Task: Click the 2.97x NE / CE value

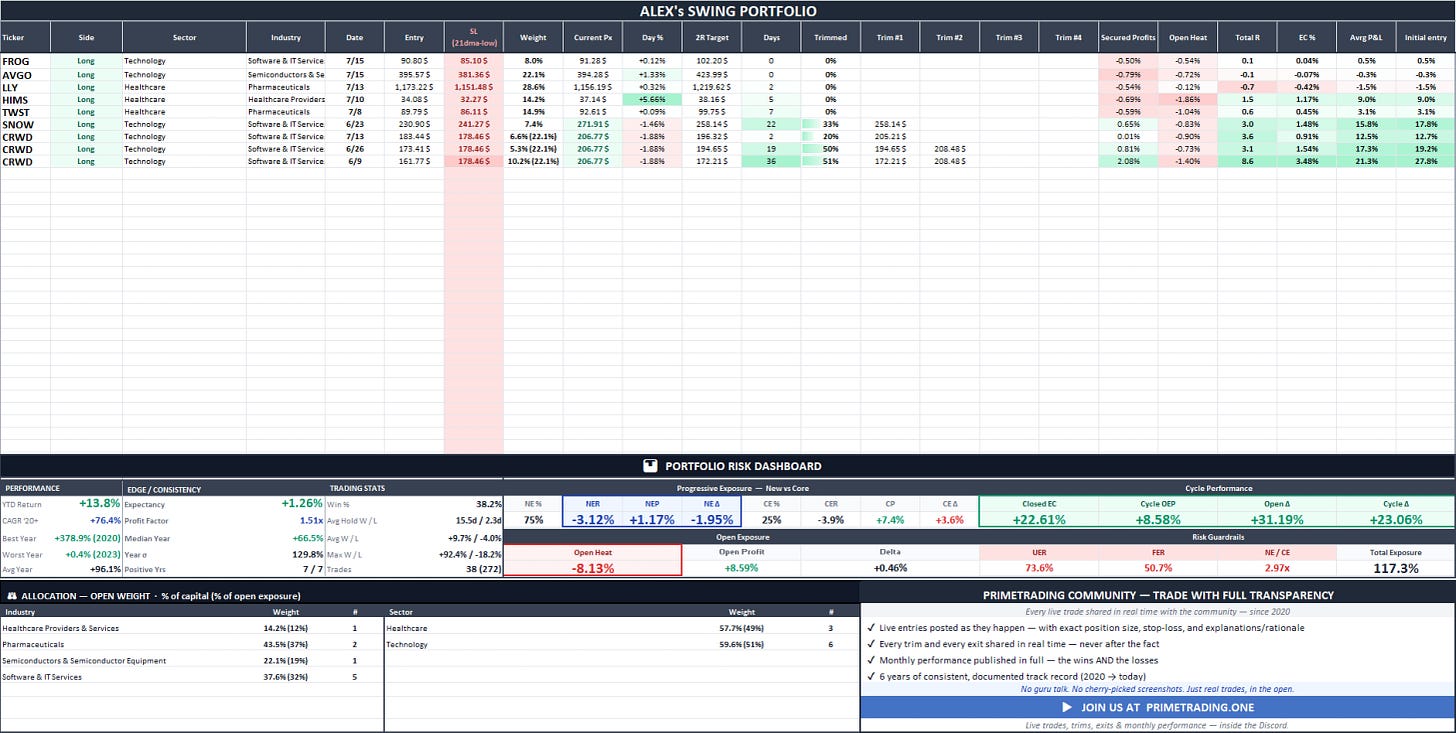Action: pos(1276,568)
